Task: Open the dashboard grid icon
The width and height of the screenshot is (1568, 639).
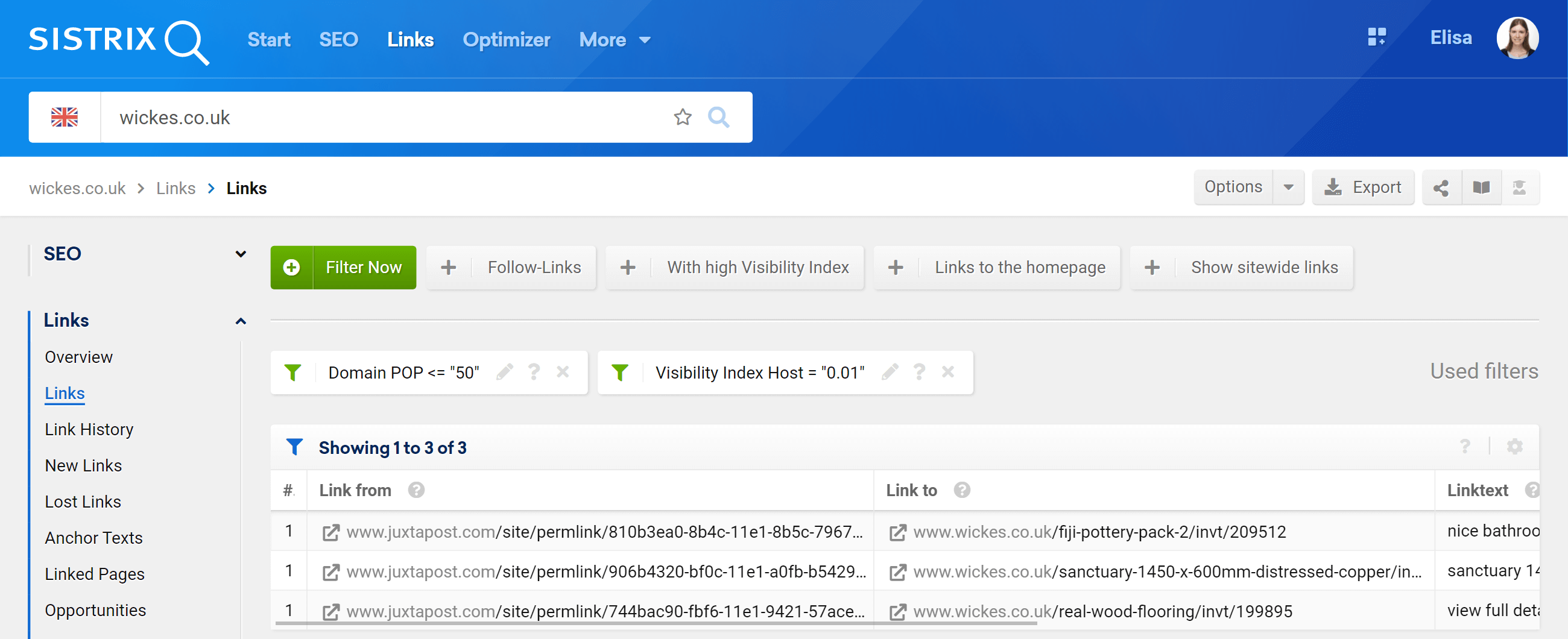Action: 1376,37
